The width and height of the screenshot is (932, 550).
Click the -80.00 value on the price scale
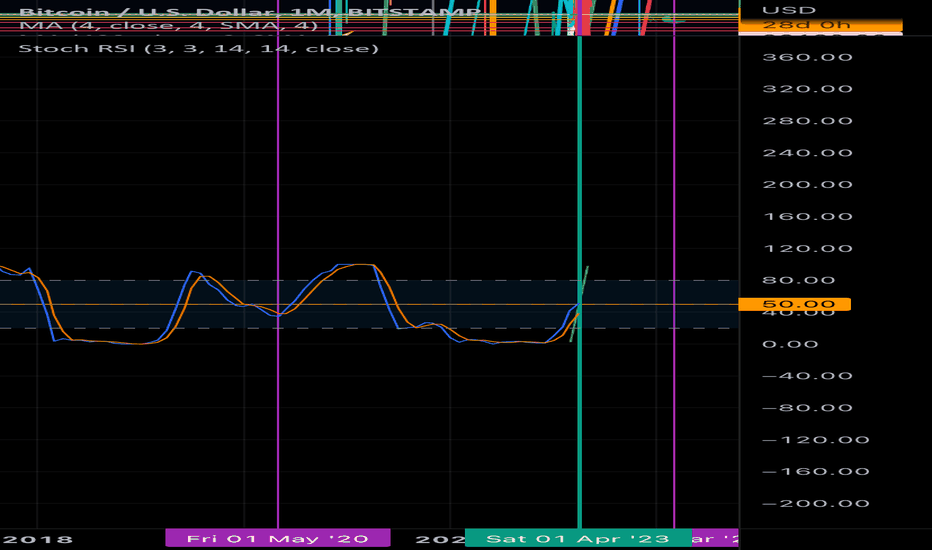coord(807,408)
